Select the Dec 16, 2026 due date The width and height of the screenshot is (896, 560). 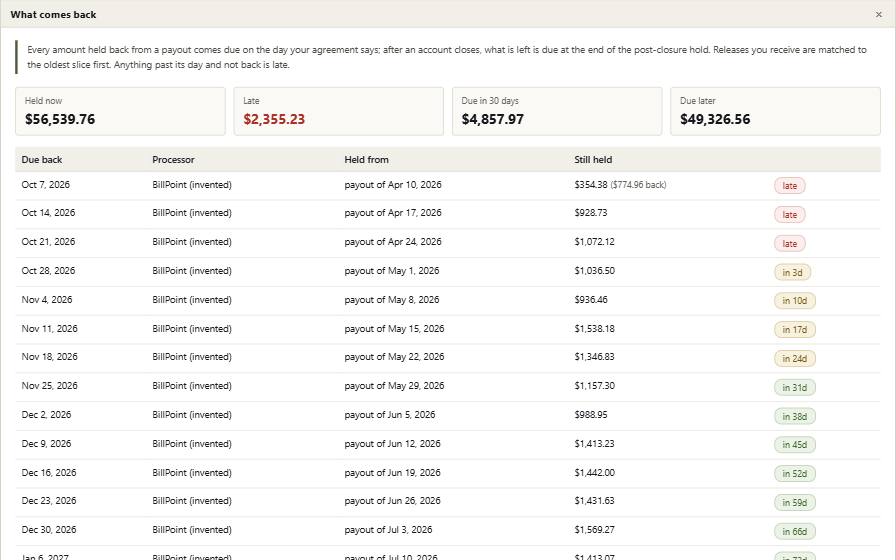click(49, 473)
